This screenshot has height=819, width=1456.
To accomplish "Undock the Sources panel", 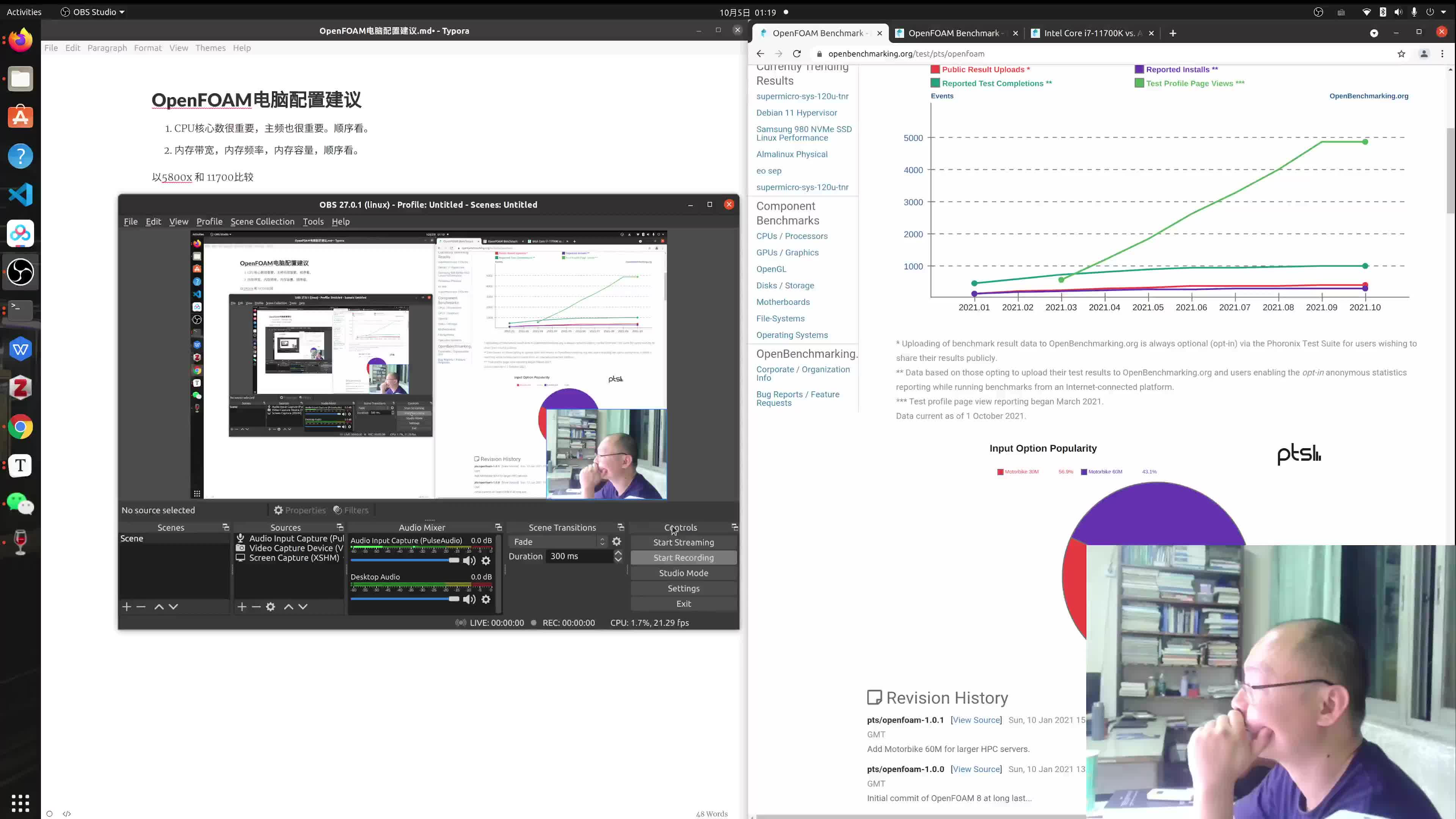I will pyautogui.click(x=340, y=527).
